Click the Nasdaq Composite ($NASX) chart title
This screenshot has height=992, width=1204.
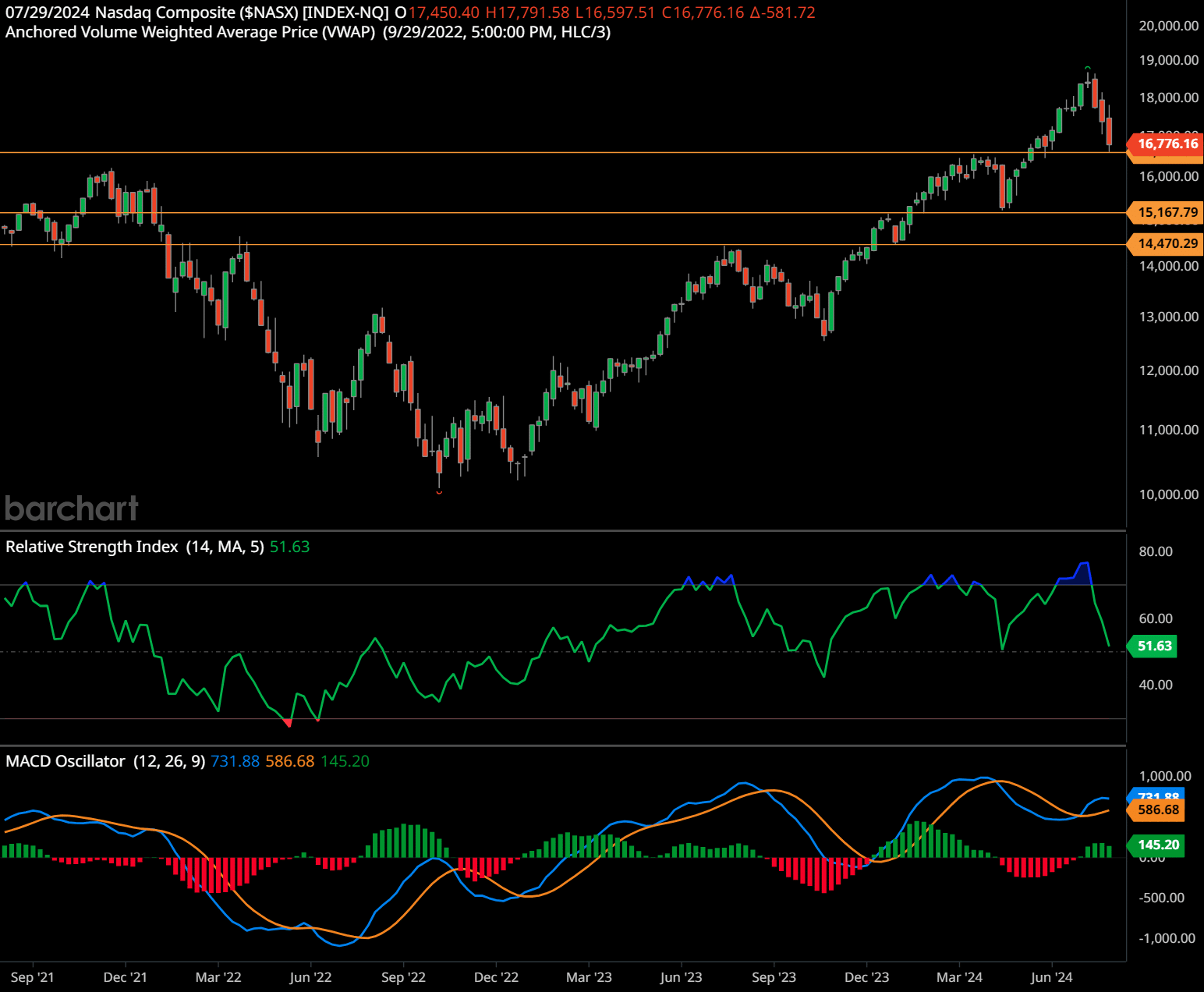pos(197,12)
